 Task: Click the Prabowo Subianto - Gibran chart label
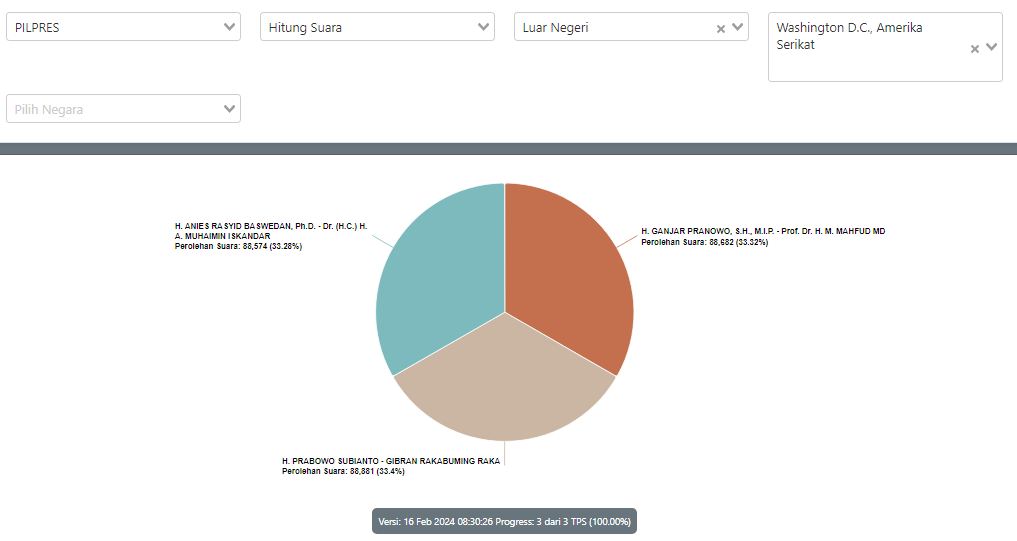pos(390,461)
